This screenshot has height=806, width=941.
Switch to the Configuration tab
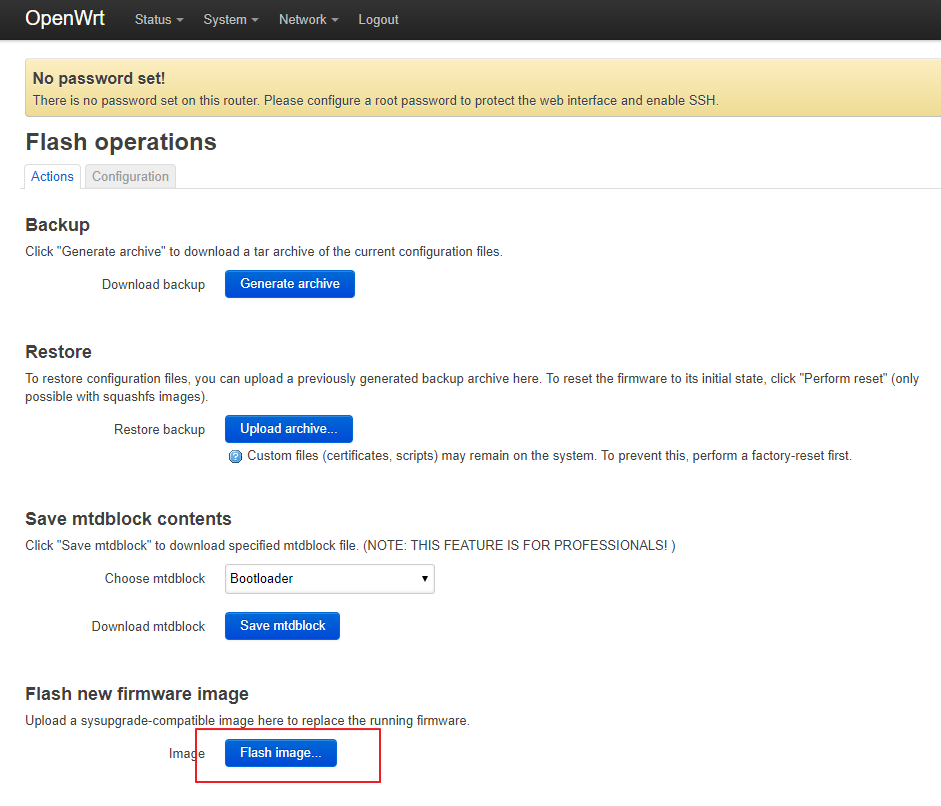[x=130, y=177]
